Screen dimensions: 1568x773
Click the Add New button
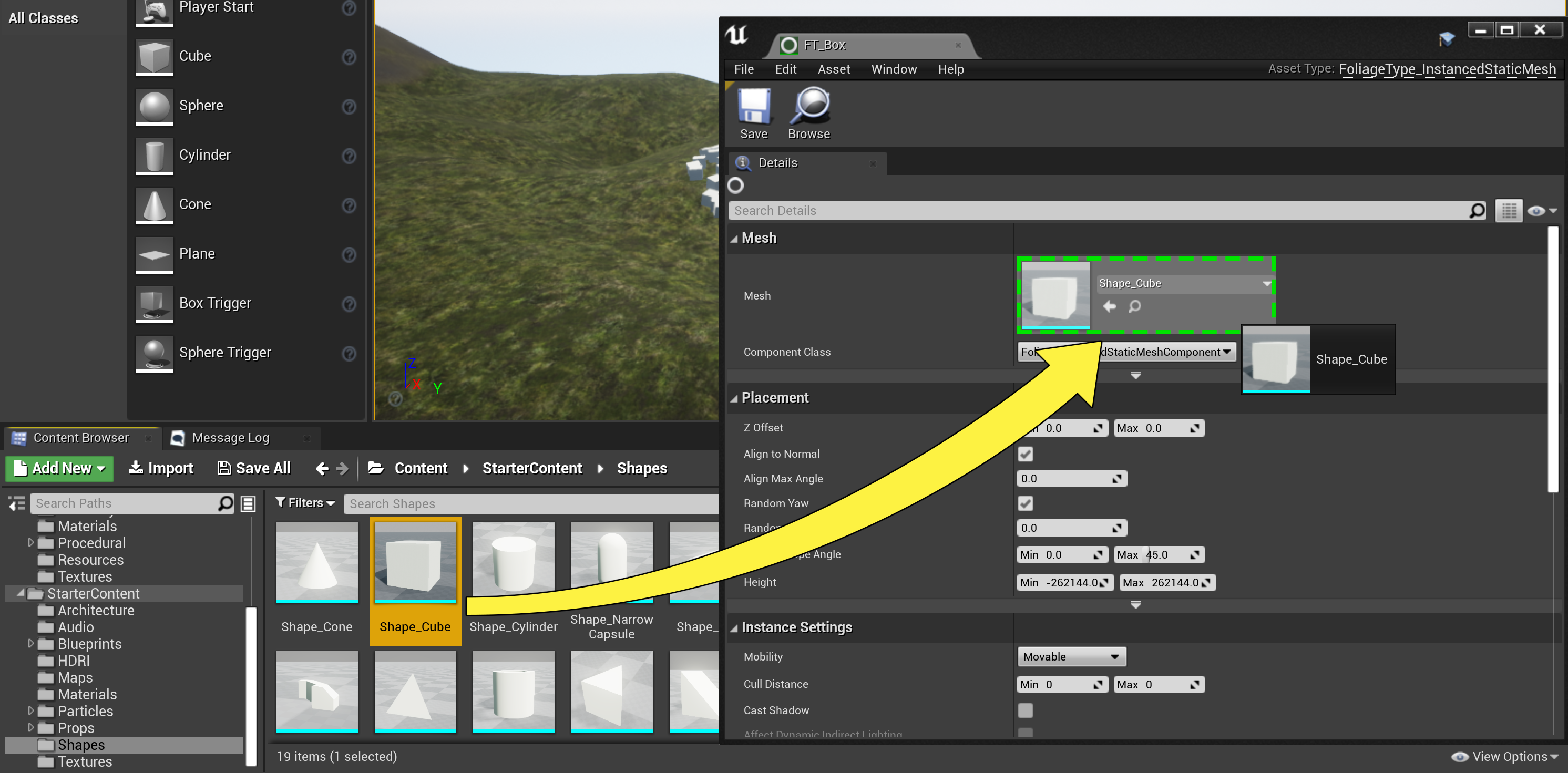59,468
